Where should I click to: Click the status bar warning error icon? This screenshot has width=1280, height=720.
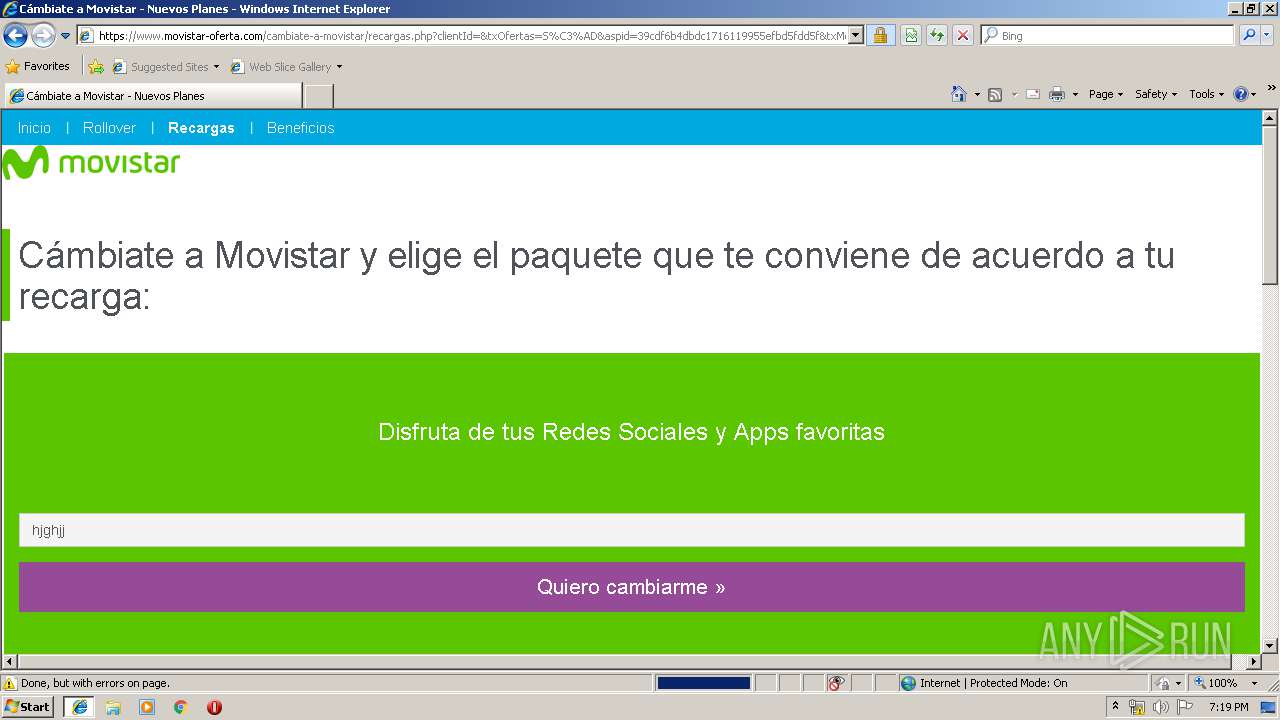pos(10,683)
